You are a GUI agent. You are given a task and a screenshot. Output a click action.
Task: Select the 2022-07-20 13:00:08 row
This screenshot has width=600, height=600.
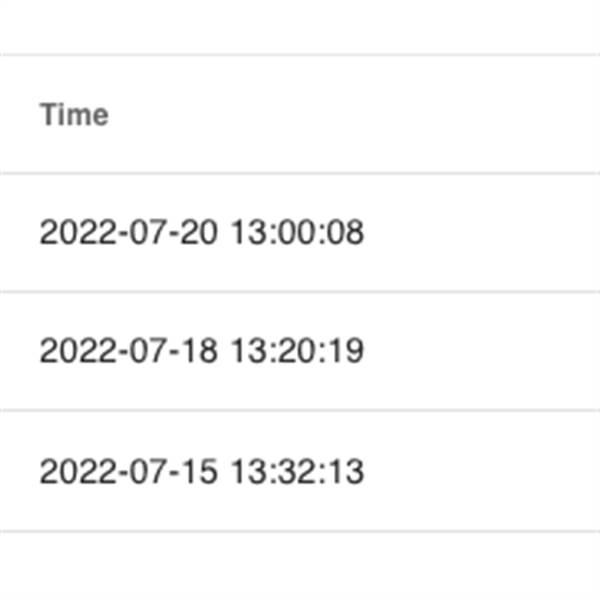pyautogui.click(x=300, y=233)
